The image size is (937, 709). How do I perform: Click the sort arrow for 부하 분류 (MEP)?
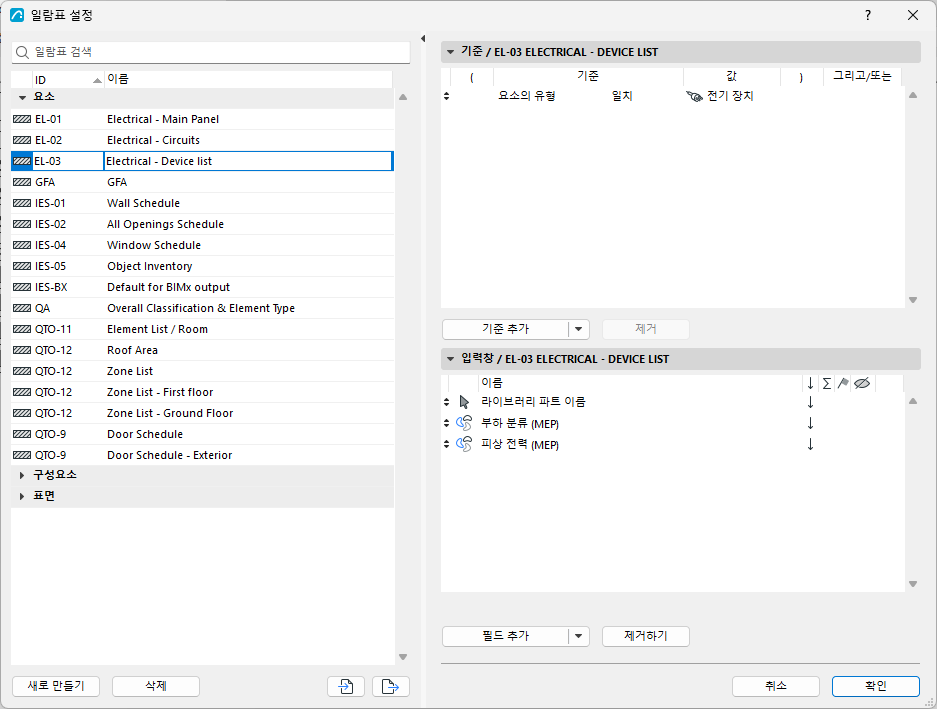810,423
